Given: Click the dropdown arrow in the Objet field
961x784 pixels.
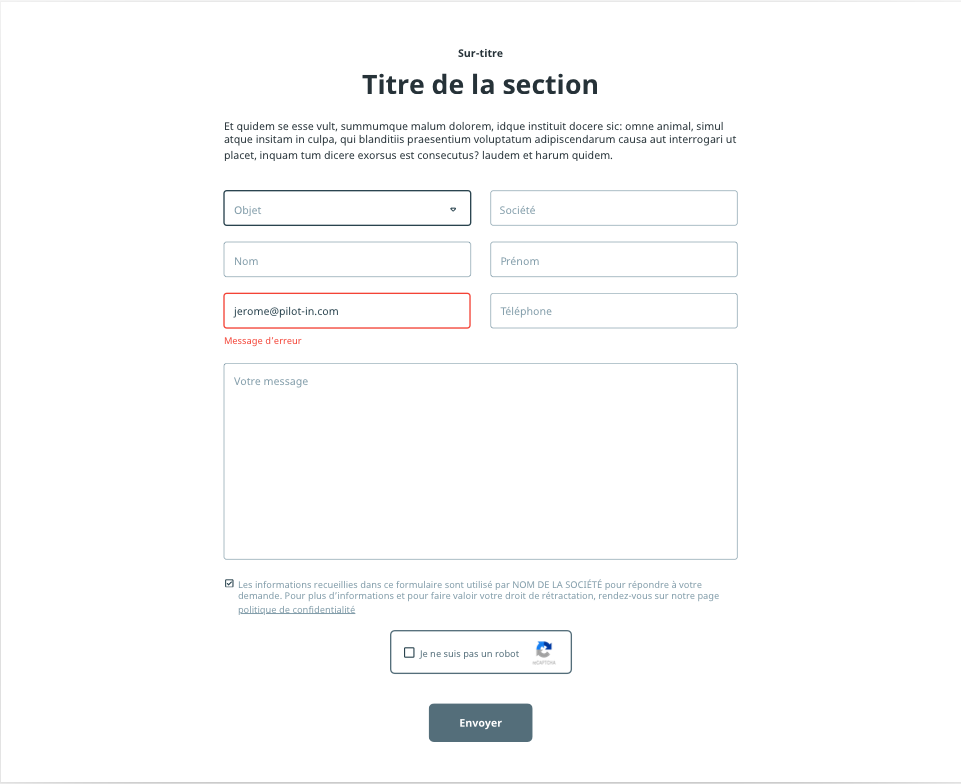Looking at the screenshot, I should (x=452, y=209).
